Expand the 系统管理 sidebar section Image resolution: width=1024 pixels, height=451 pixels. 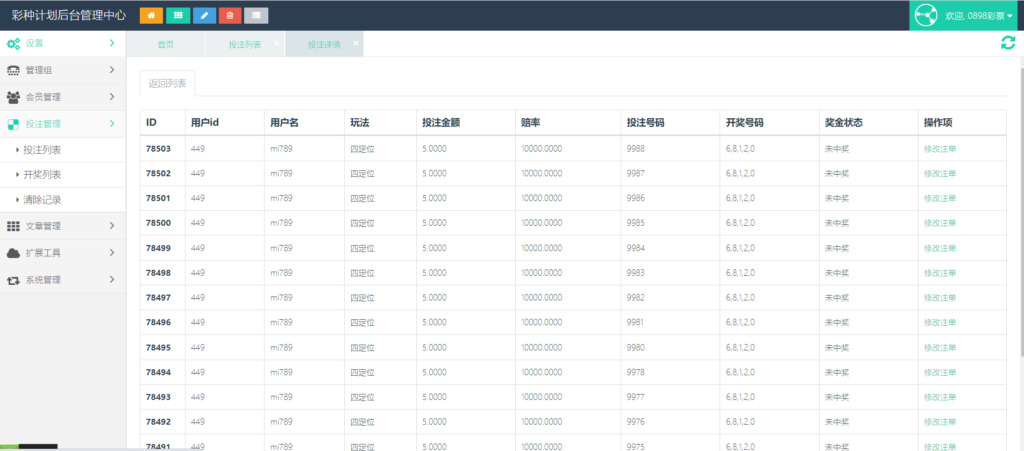coord(62,280)
